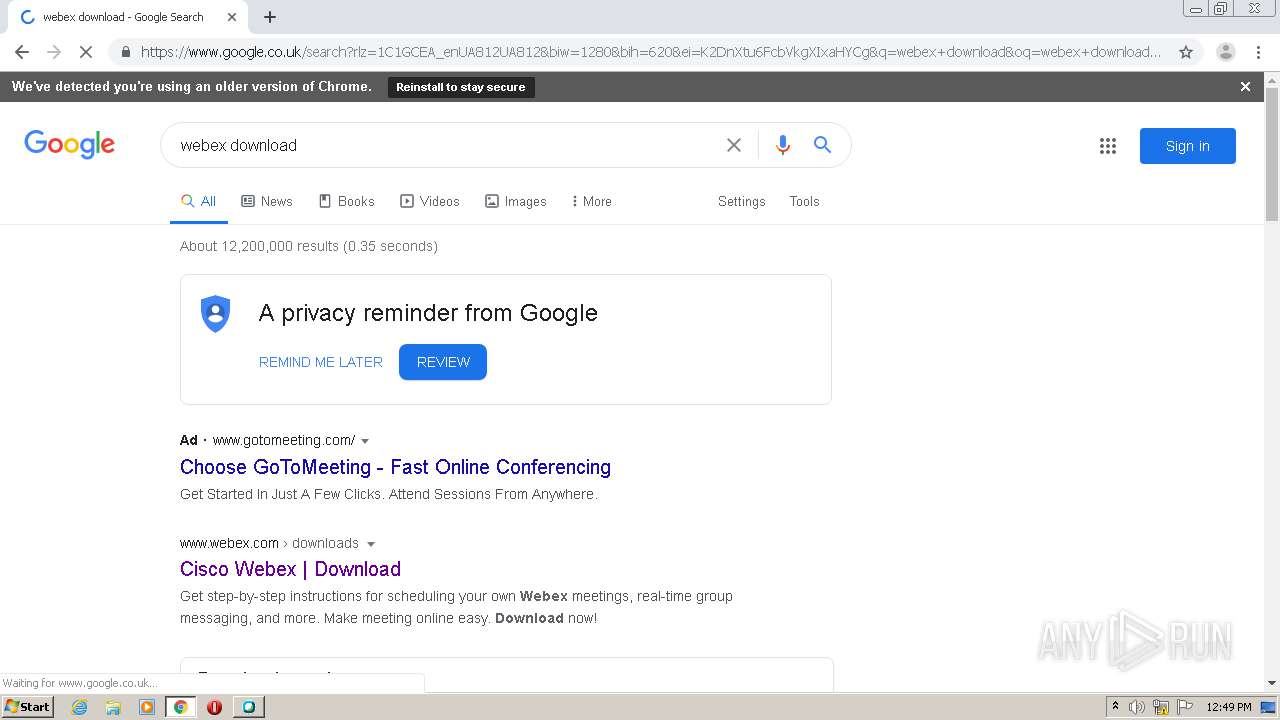Open Chrome three-dot menu
Image resolution: width=1280 pixels, height=720 pixels.
coord(1258,52)
